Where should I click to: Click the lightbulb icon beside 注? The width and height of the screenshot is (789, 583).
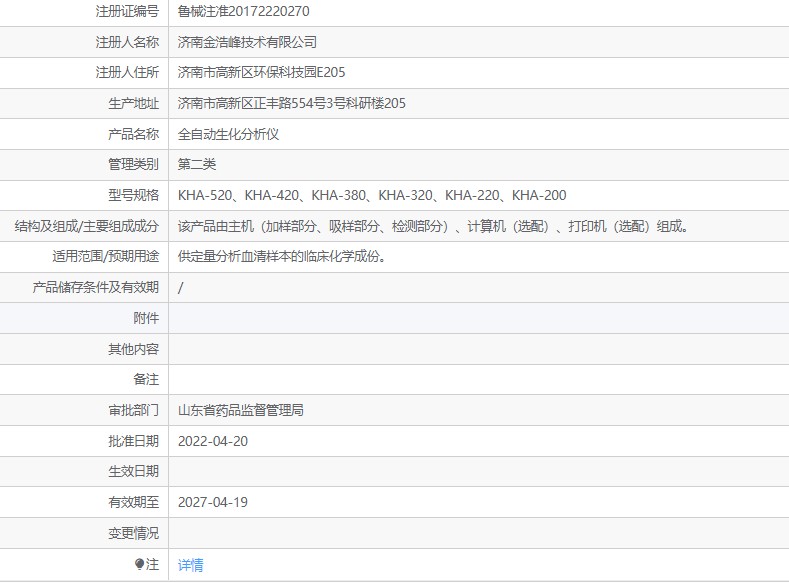pos(139,564)
